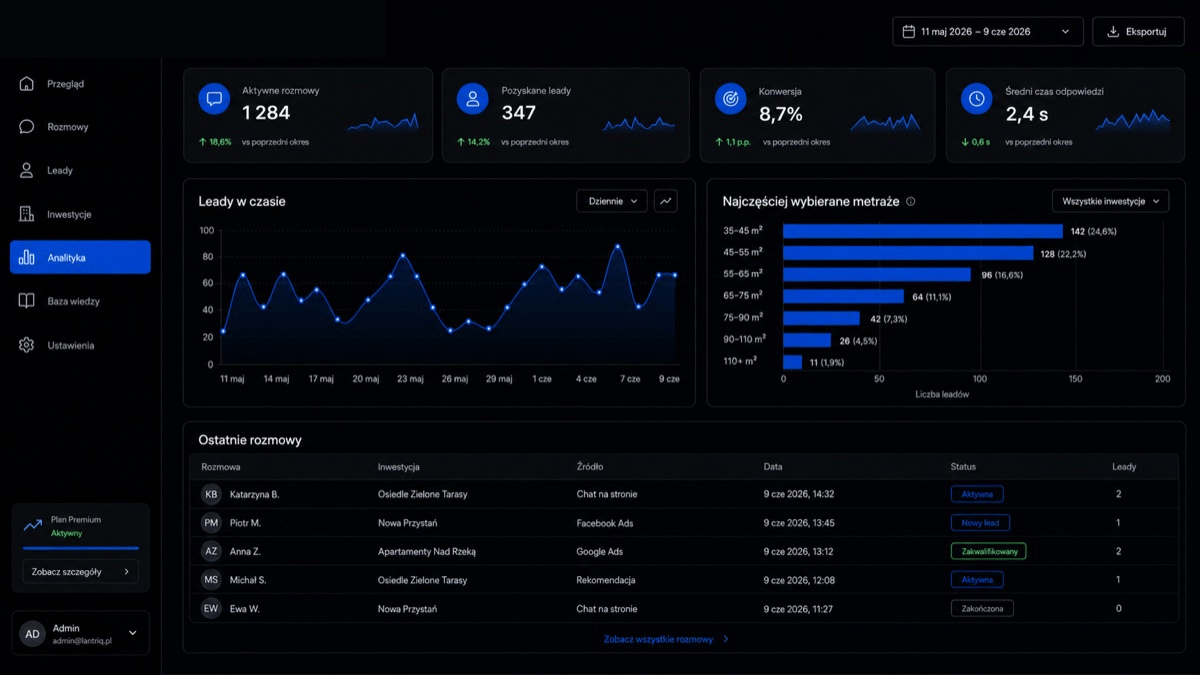Click the Leady person icon in sidebar
This screenshot has width=1200, height=675.
[x=26, y=171]
